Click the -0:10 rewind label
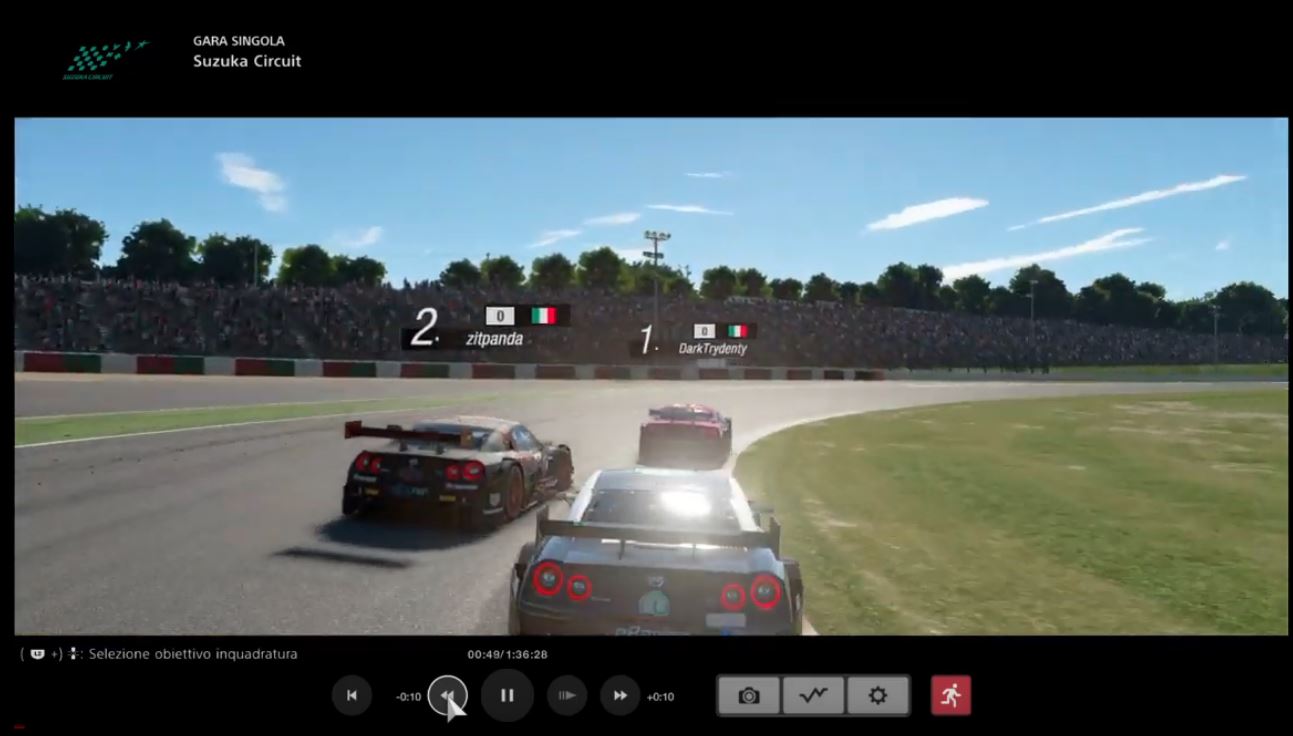Screen dimensions: 1293x736 (408, 697)
